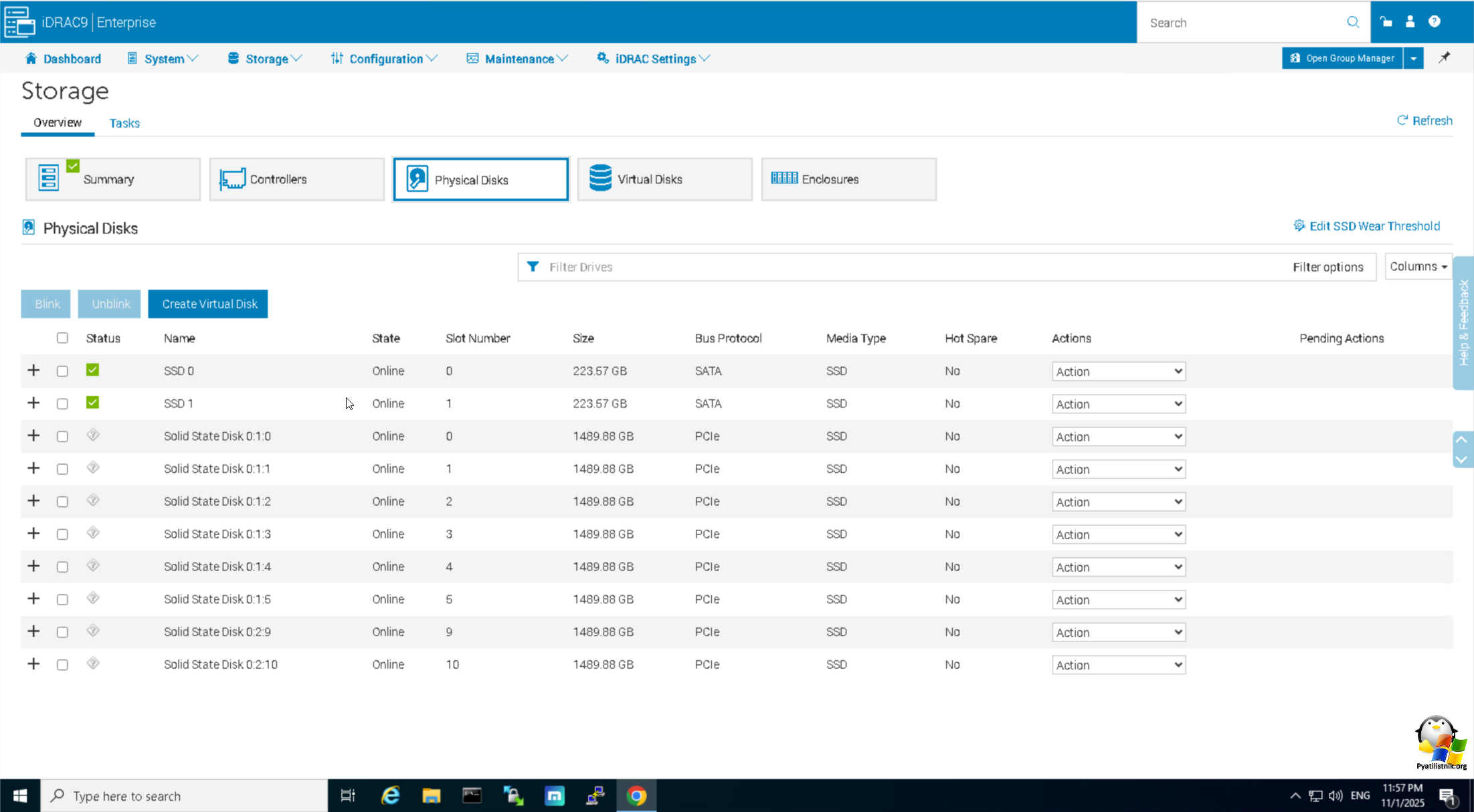Viewport: 1474px width, 812px height.
Task: Click the Refresh icon link
Action: click(x=1402, y=120)
